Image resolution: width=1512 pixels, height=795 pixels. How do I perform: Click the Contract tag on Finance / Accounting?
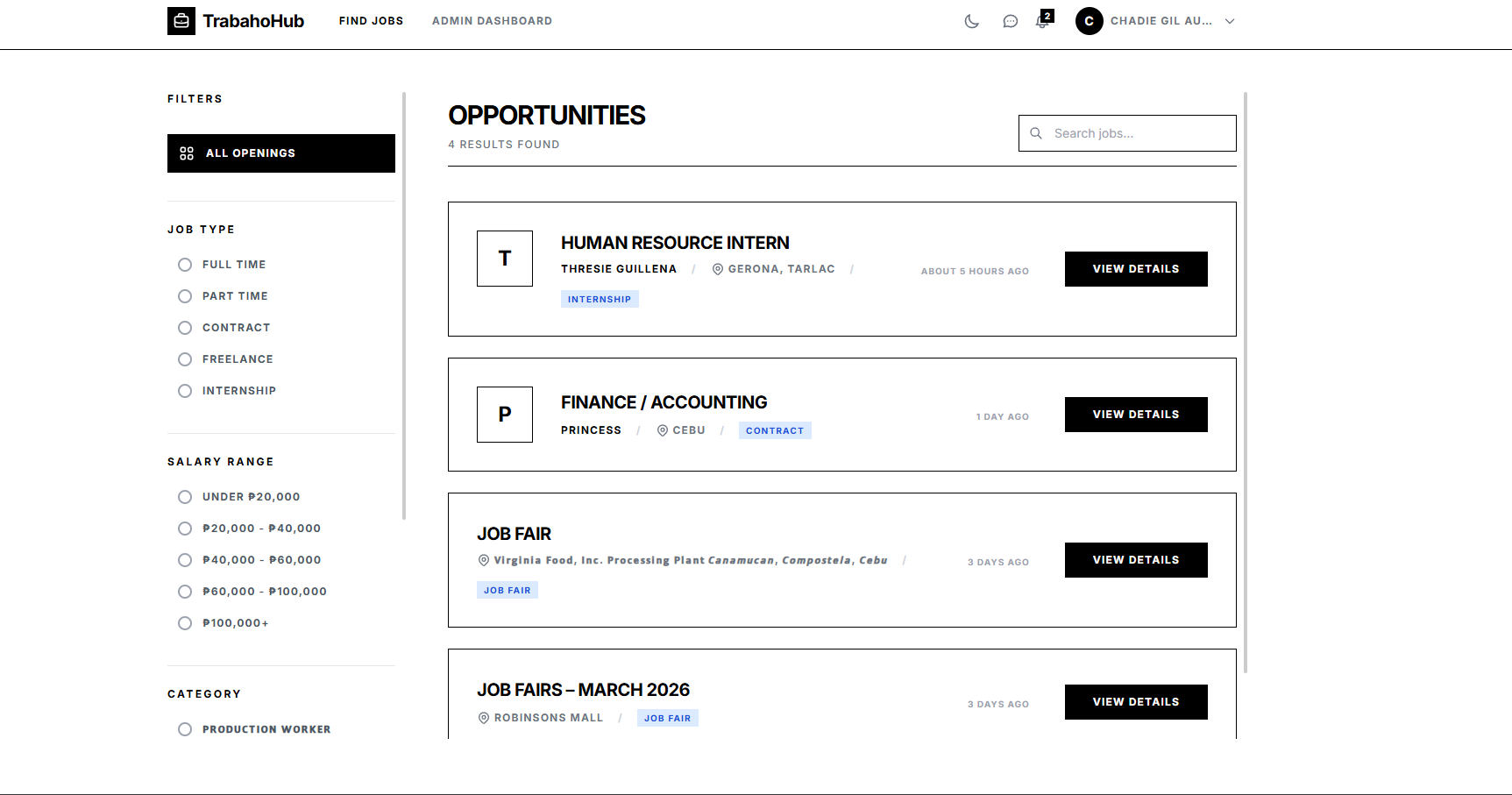pyautogui.click(x=775, y=429)
